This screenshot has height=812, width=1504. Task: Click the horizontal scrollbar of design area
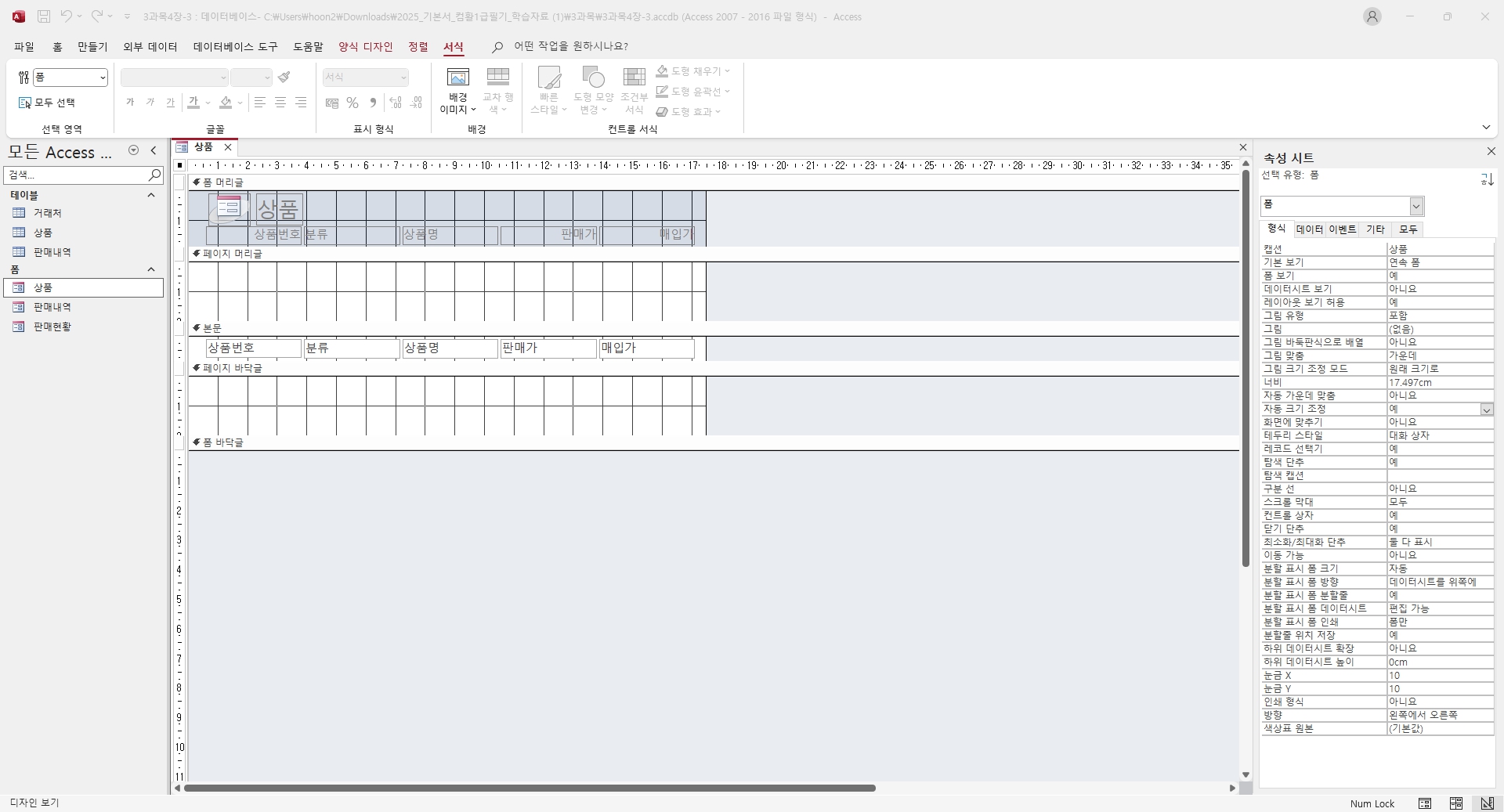(x=529, y=788)
